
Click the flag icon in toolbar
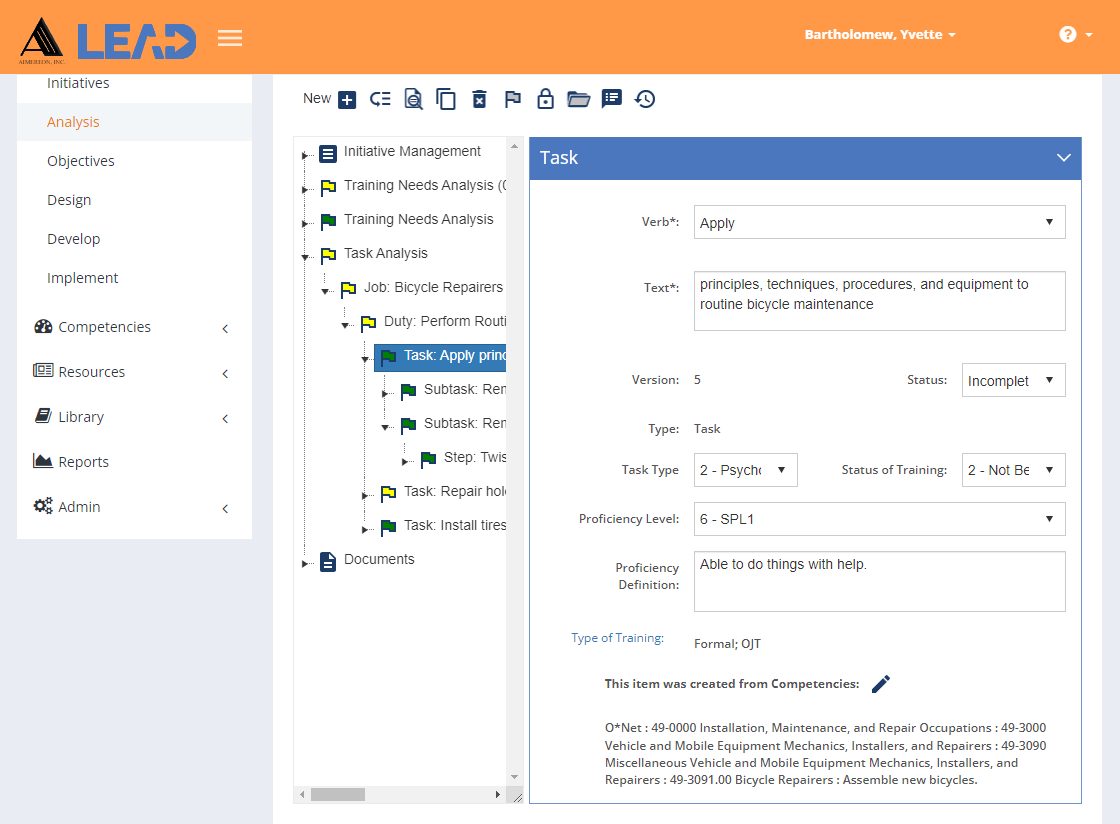coord(512,99)
